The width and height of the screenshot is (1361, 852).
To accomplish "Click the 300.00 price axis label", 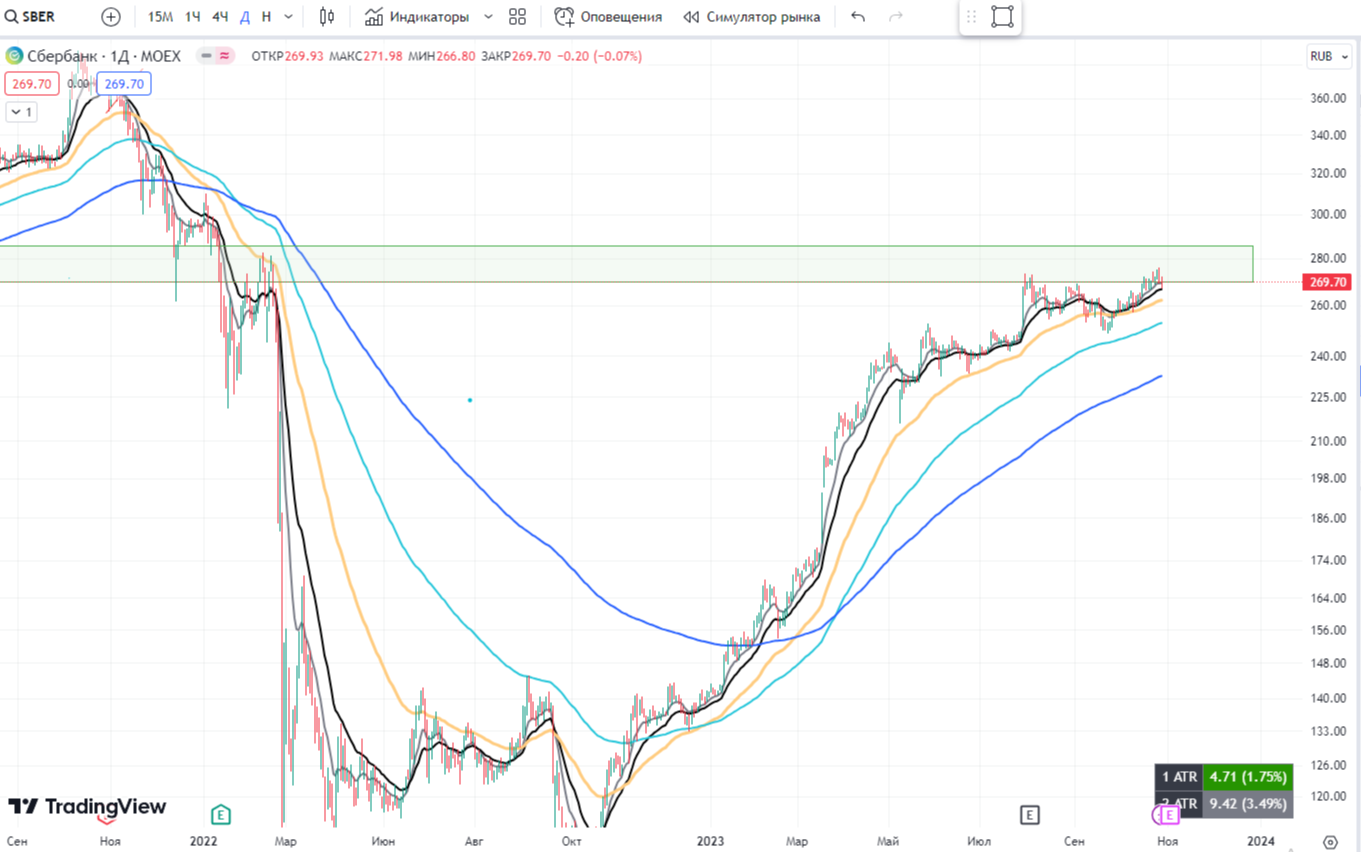I will [1329, 214].
